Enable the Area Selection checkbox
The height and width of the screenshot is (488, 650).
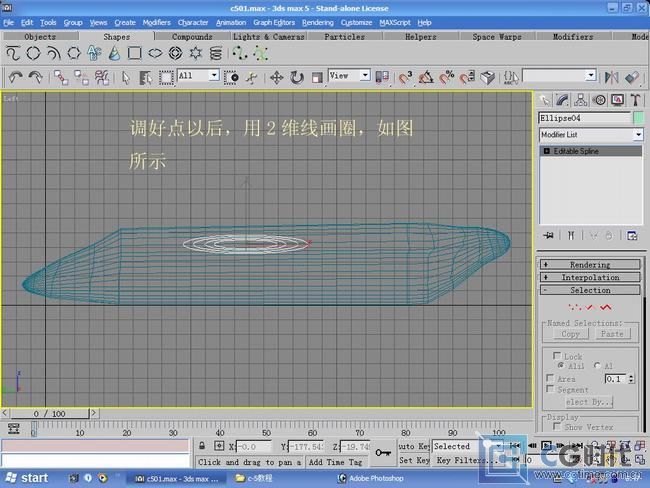pos(550,378)
